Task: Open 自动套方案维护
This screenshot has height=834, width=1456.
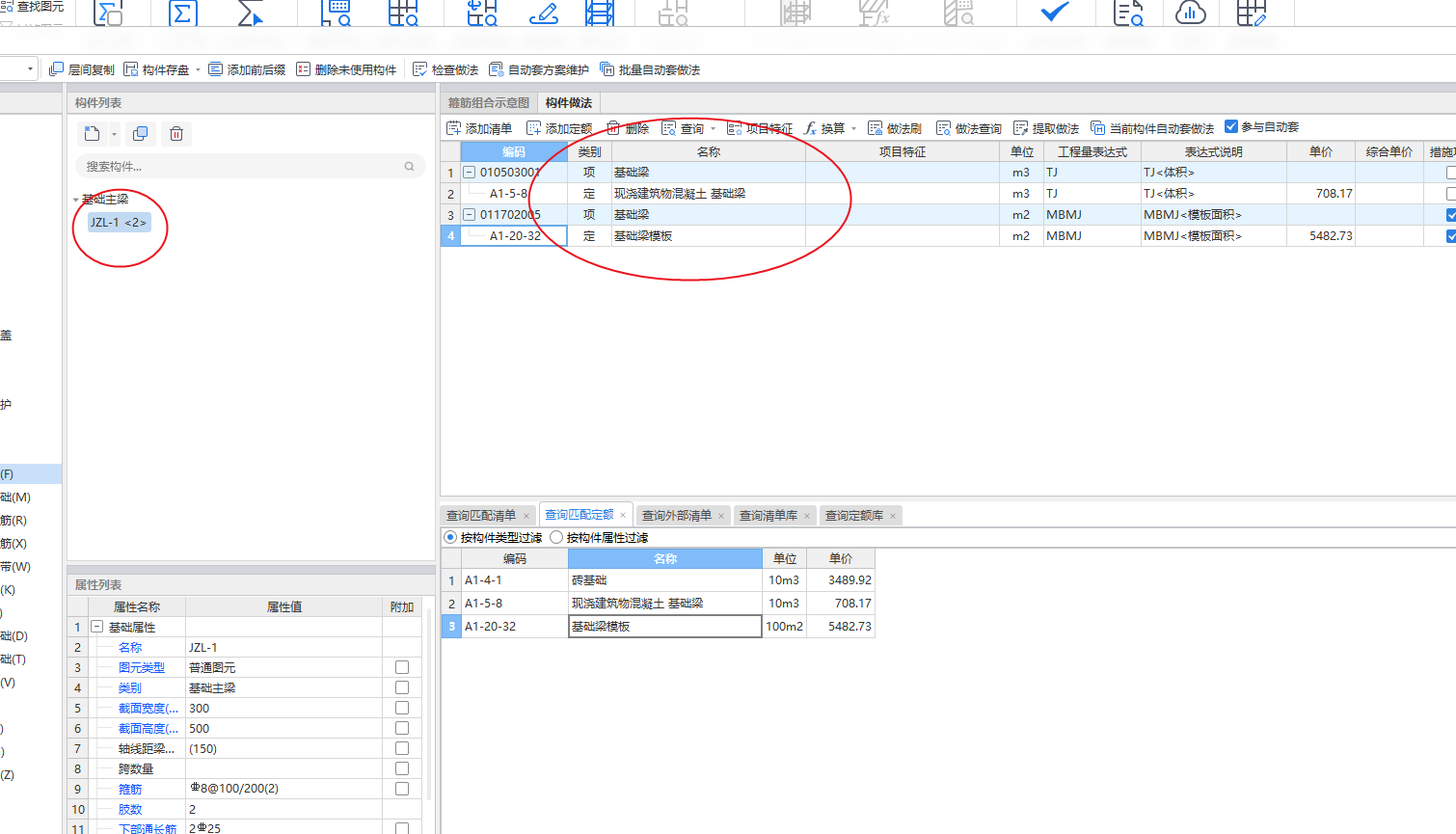Action: coord(539,69)
